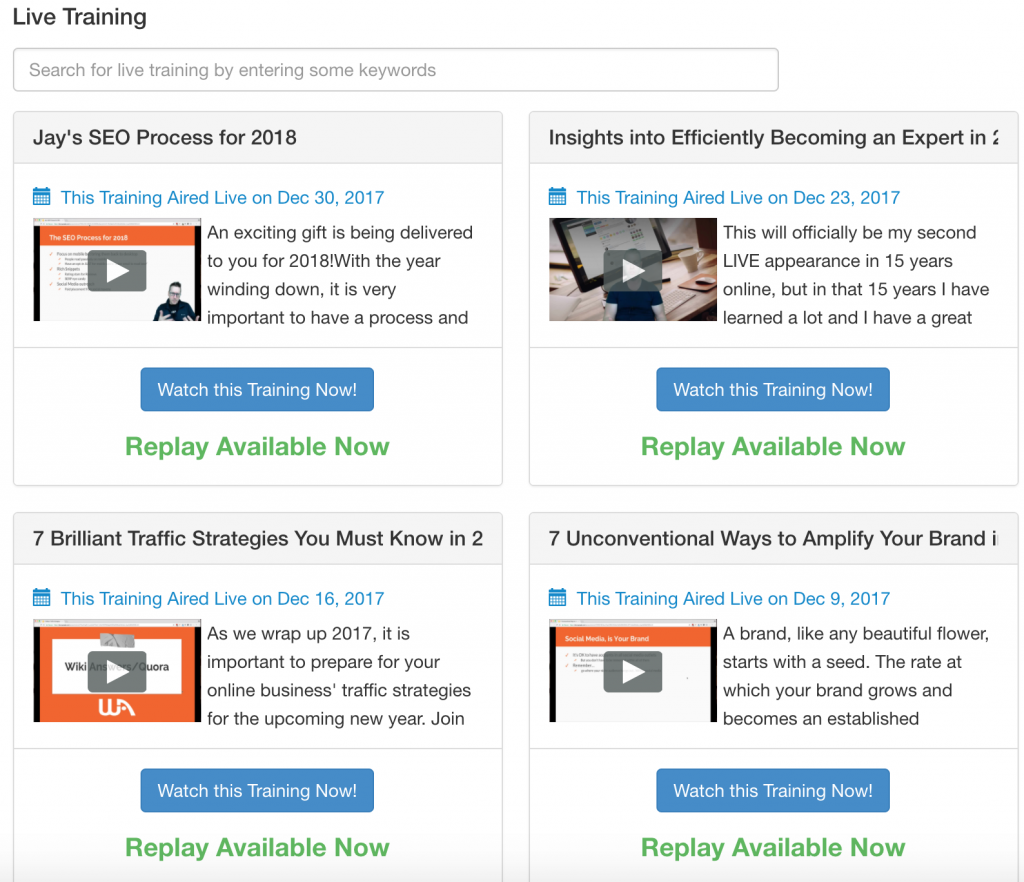Click calendar icon beside Dec 30, 2017 date
This screenshot has width=1024, height=882.
point(41,197)
